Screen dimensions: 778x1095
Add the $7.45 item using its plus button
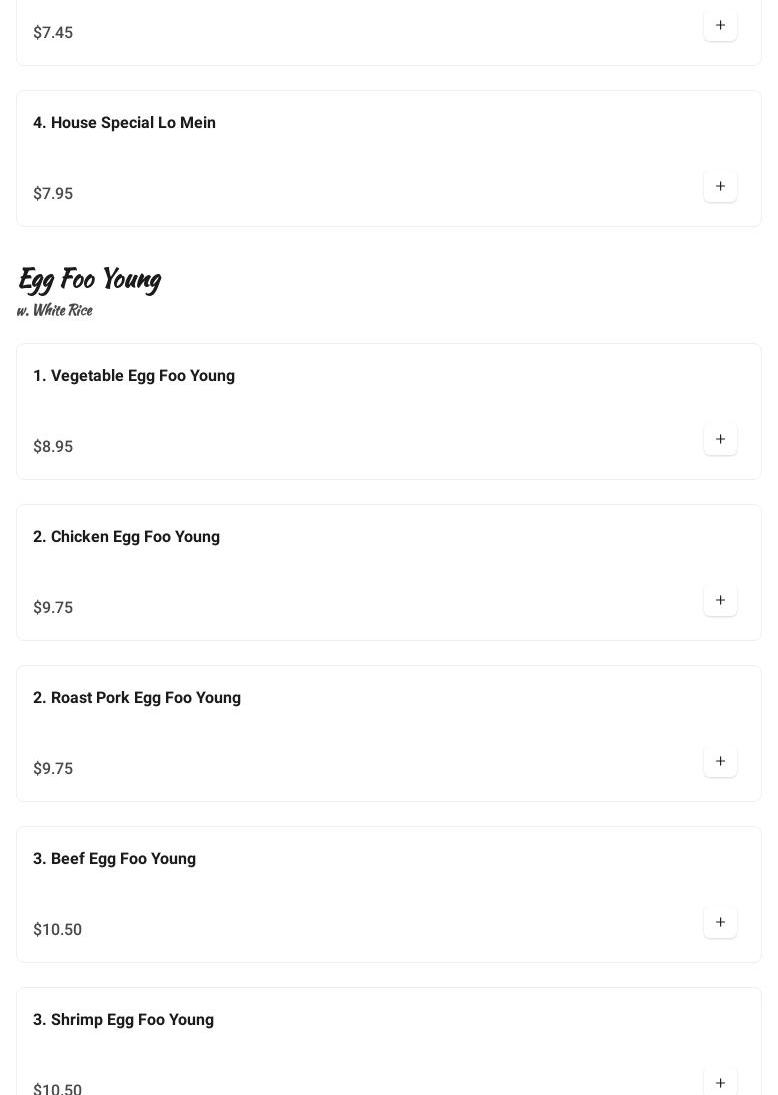pos(720,25)
